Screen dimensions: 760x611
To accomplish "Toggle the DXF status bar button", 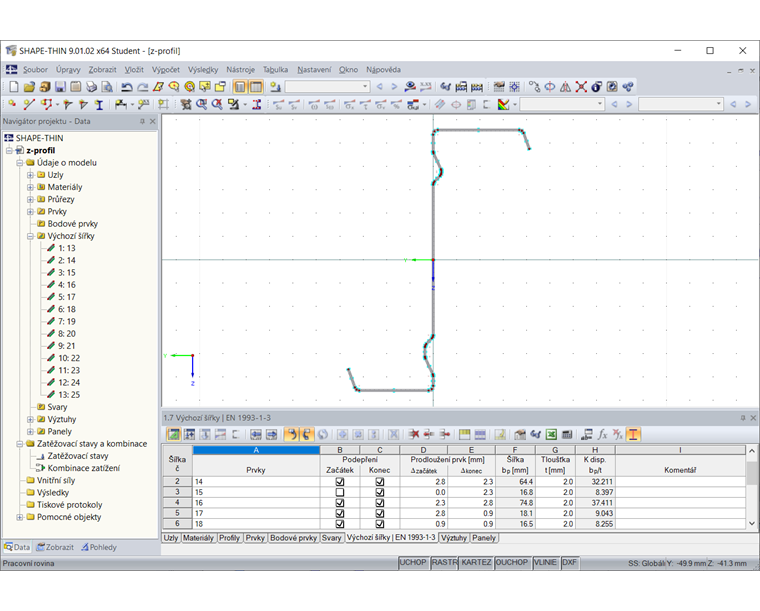I will [x=569, y=563].
